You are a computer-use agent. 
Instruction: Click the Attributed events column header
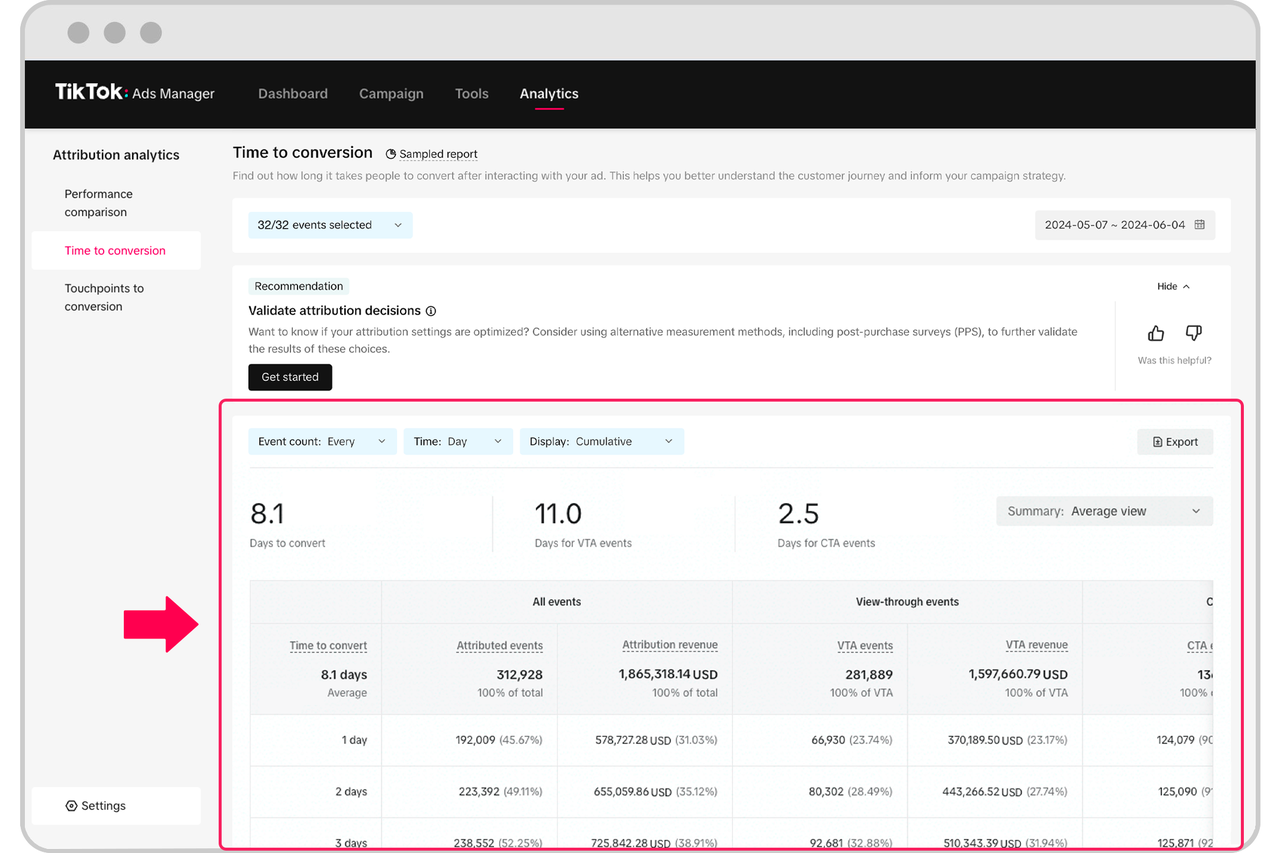pyautogui.click(x=500, y=646)
